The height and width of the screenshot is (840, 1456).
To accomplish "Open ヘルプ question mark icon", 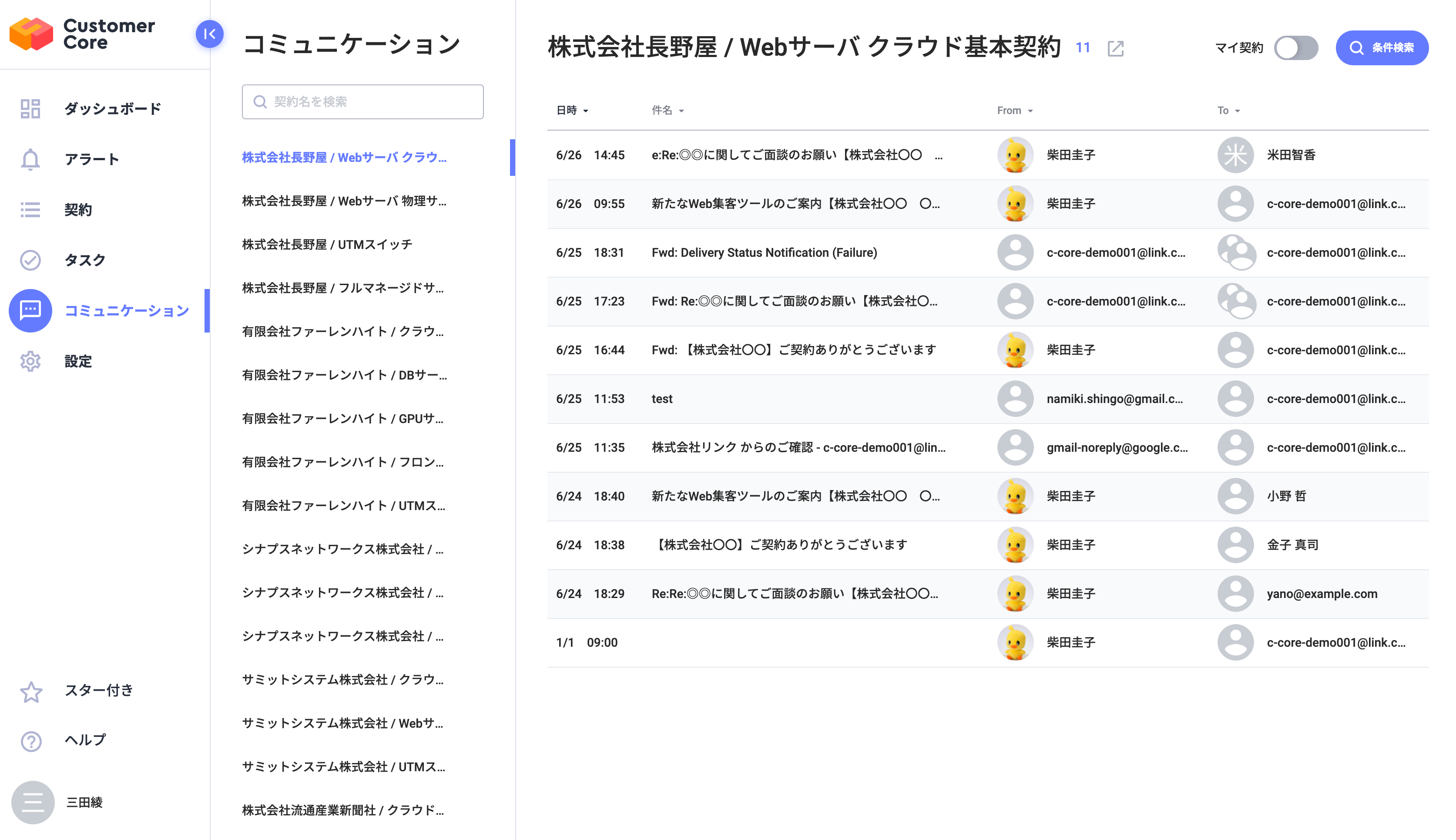I will pos(30,741).
